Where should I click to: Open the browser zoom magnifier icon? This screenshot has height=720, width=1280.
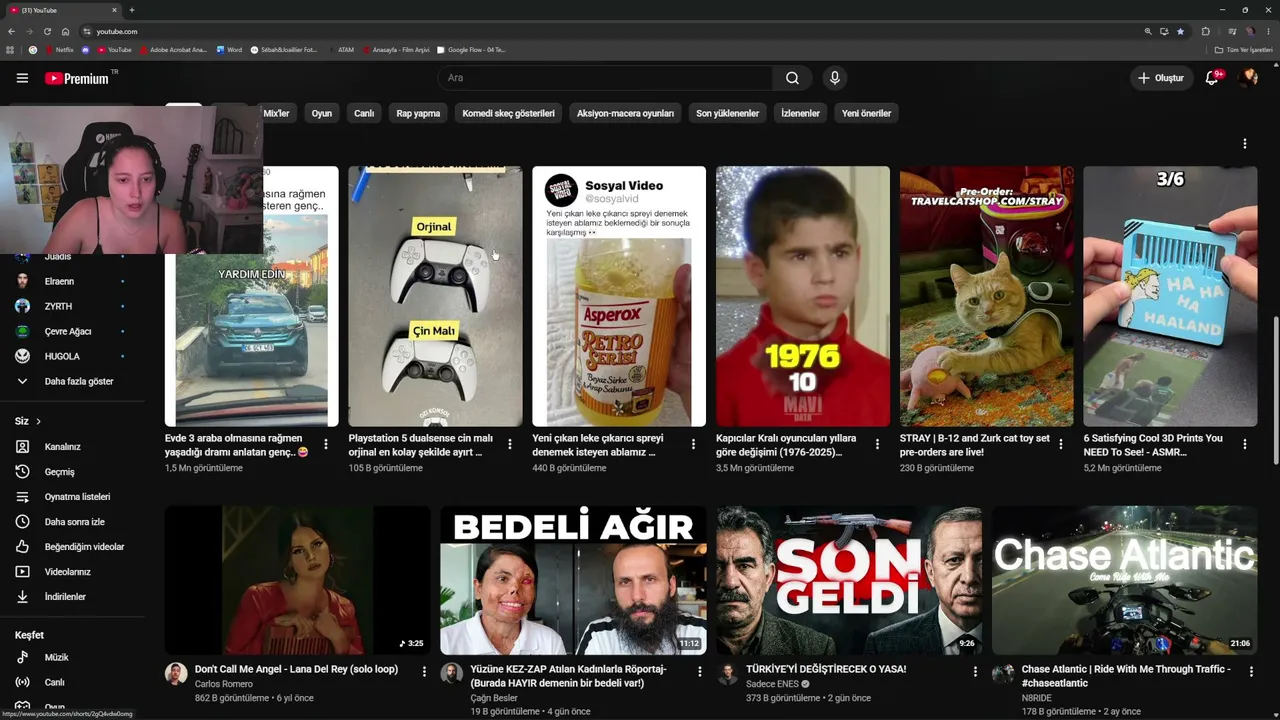(x=1148, y=31)
